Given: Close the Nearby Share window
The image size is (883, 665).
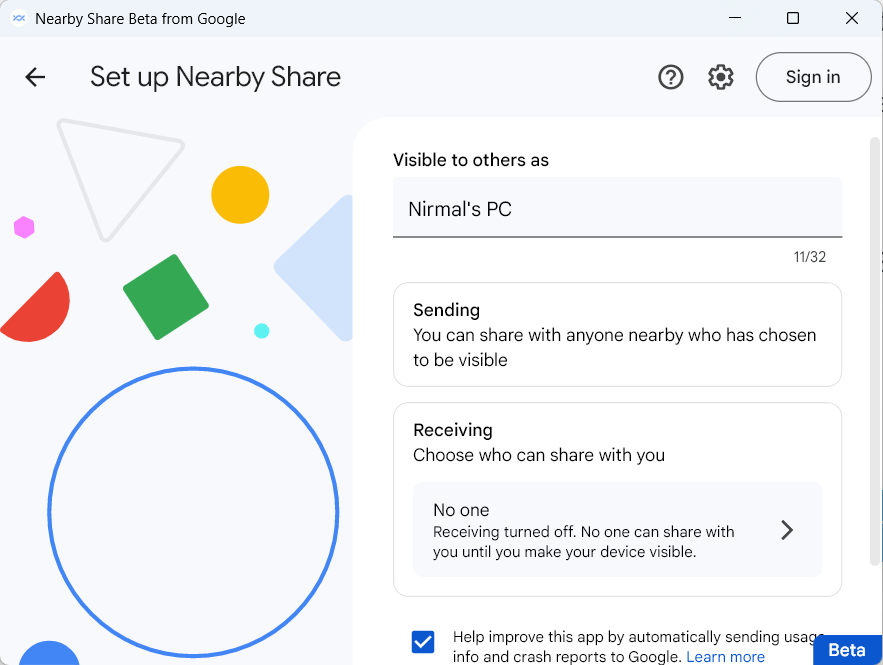Looking at the screenshot, I should 851,18.
